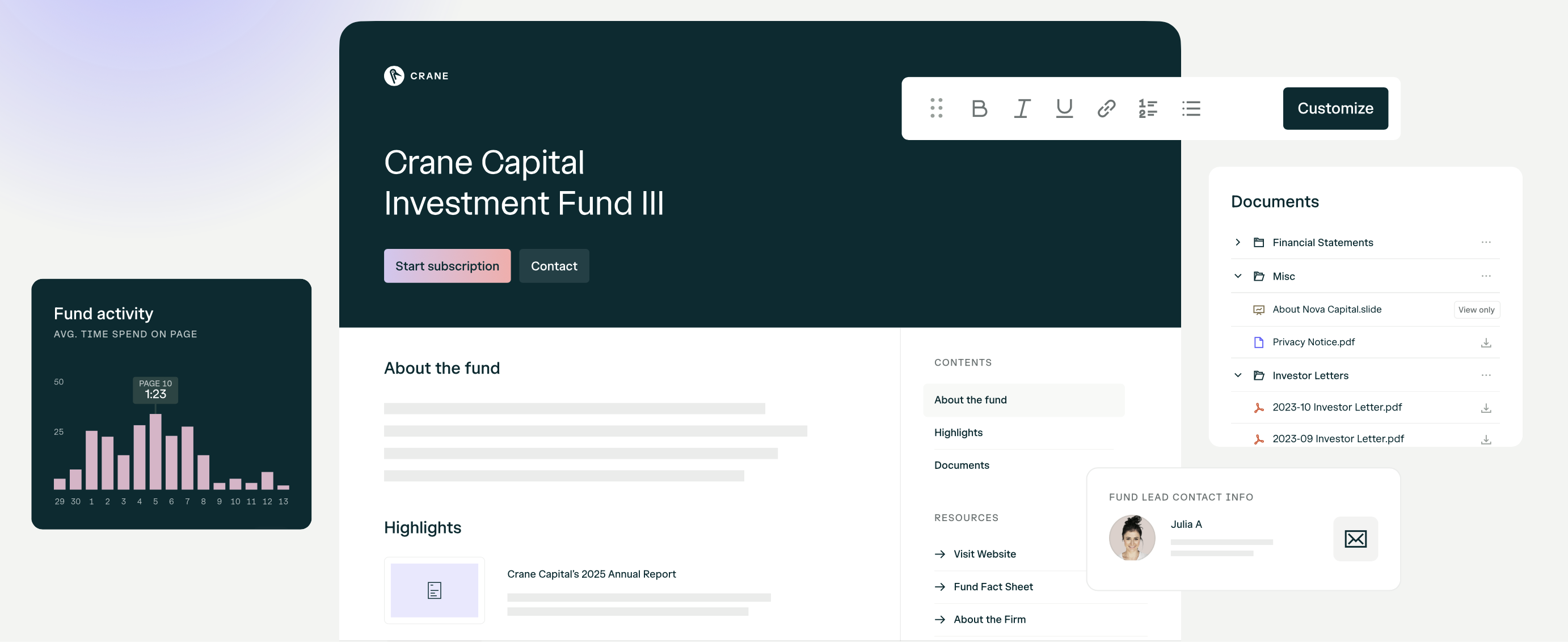
Task: Download 2023-09 Investor Letter.pdf
Action: pyautogui.click(x=1485, y=440)
